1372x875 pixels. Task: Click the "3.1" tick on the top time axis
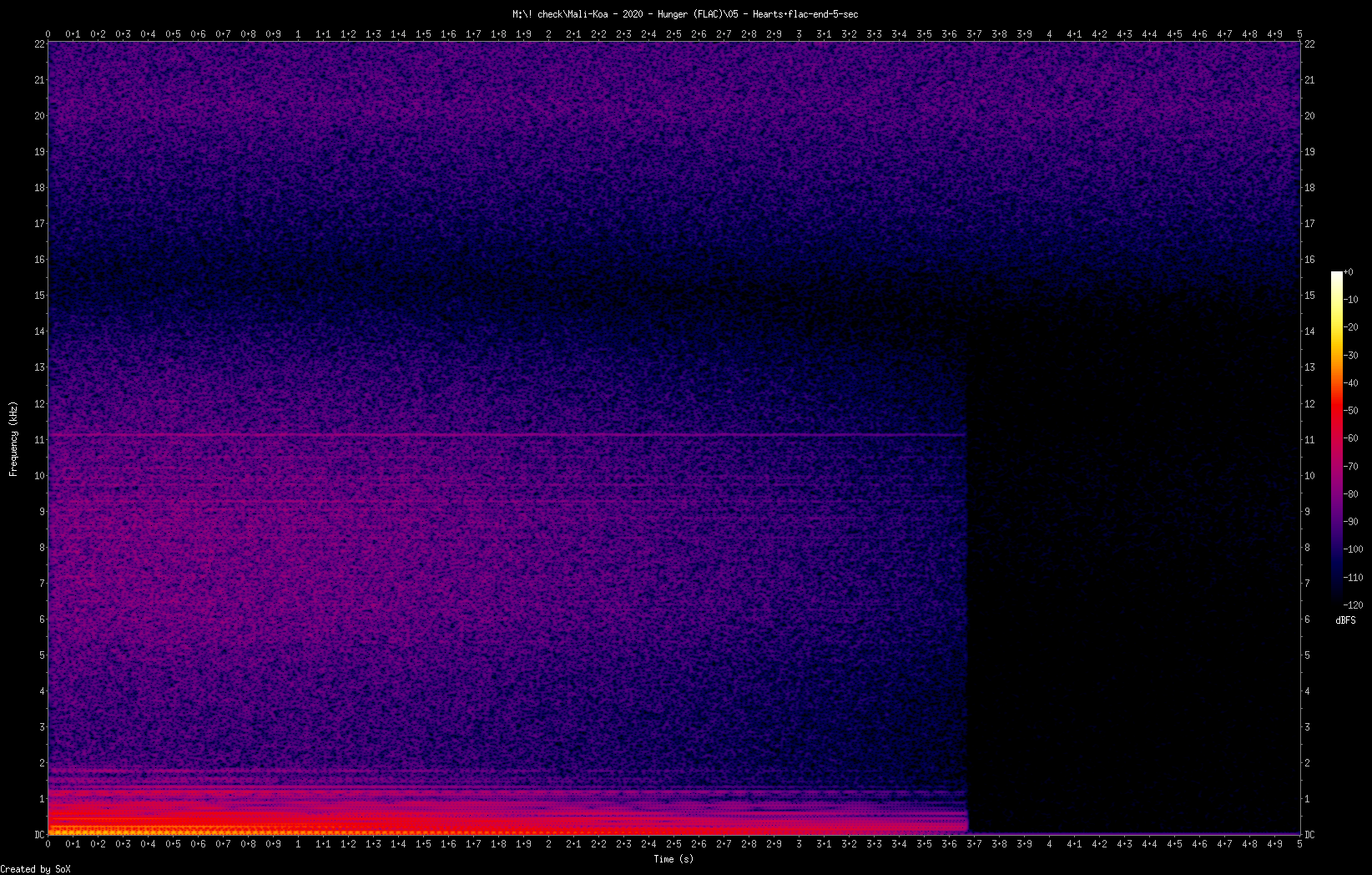[x=824, y=34]
